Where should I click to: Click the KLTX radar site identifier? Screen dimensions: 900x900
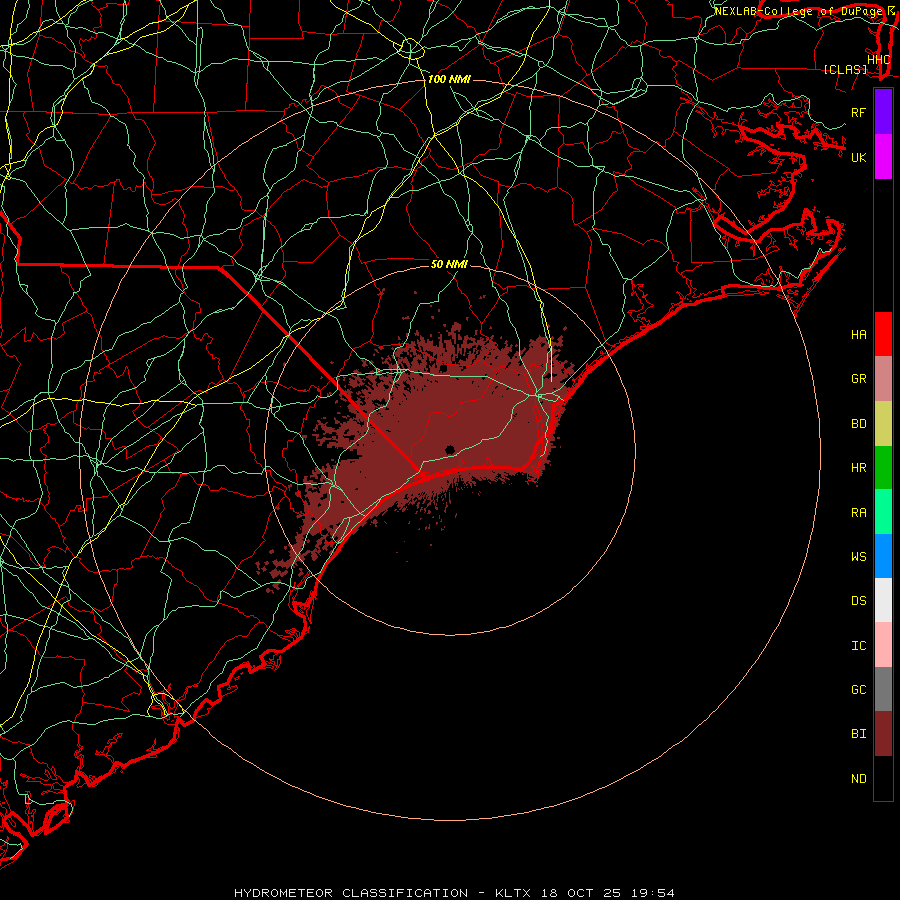click(x=513, y=893)
